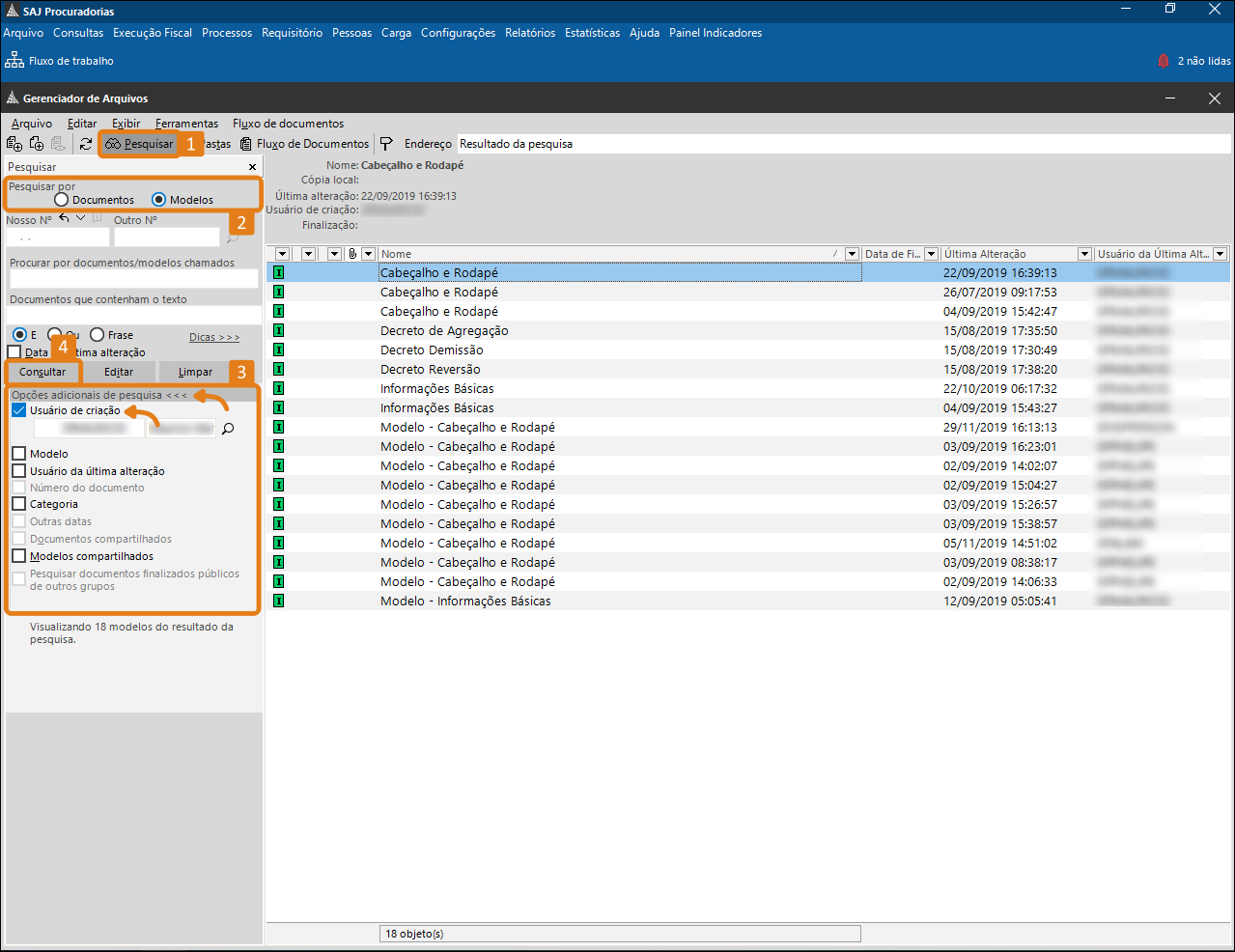Open the red notification bell
Viewport: 1235px width, 952px height.
click(1164, 61)
